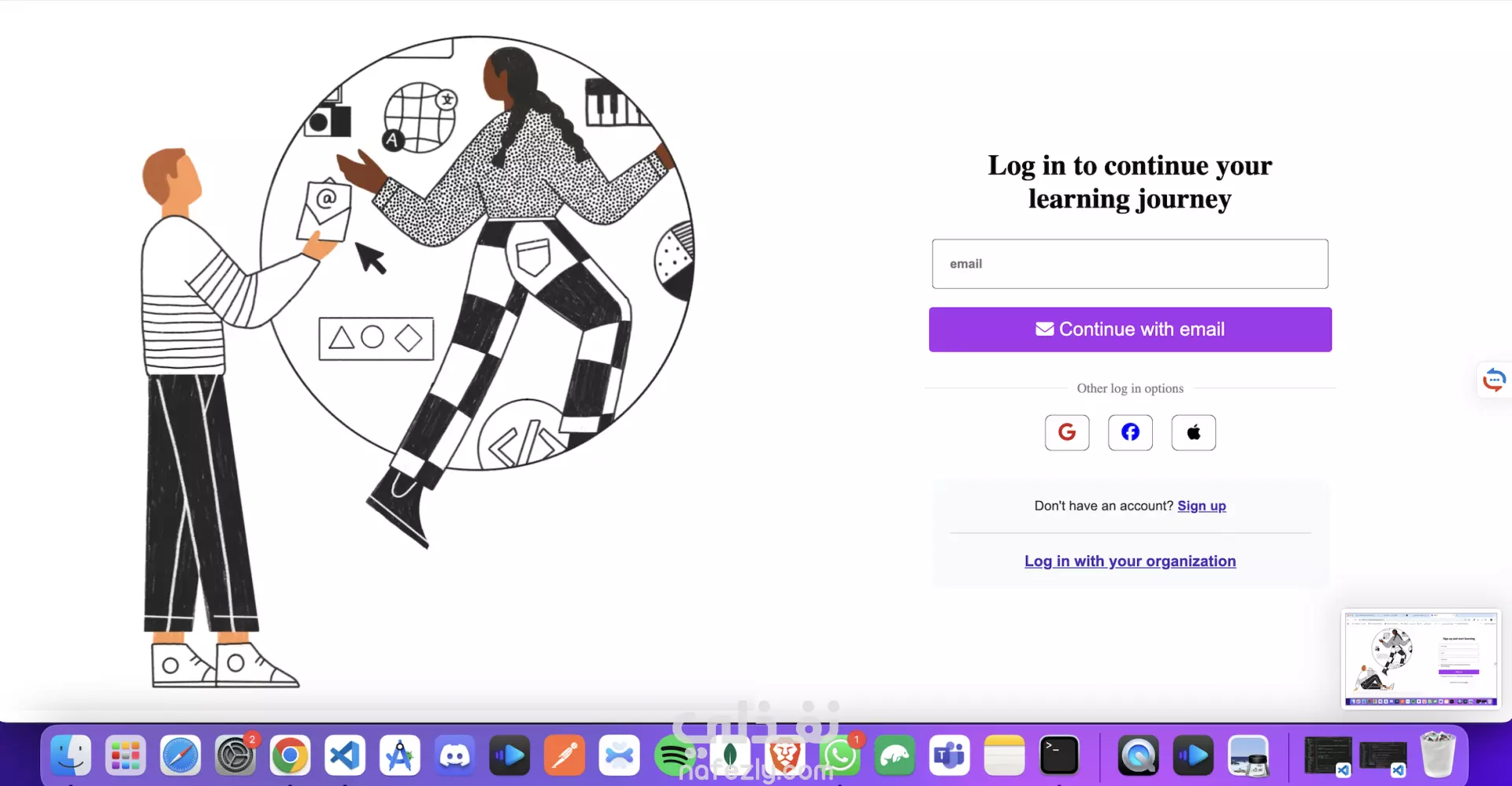1512x786 pixels.
Task: Open WhatsApp from the dock
Action: [x=839, y=755]
